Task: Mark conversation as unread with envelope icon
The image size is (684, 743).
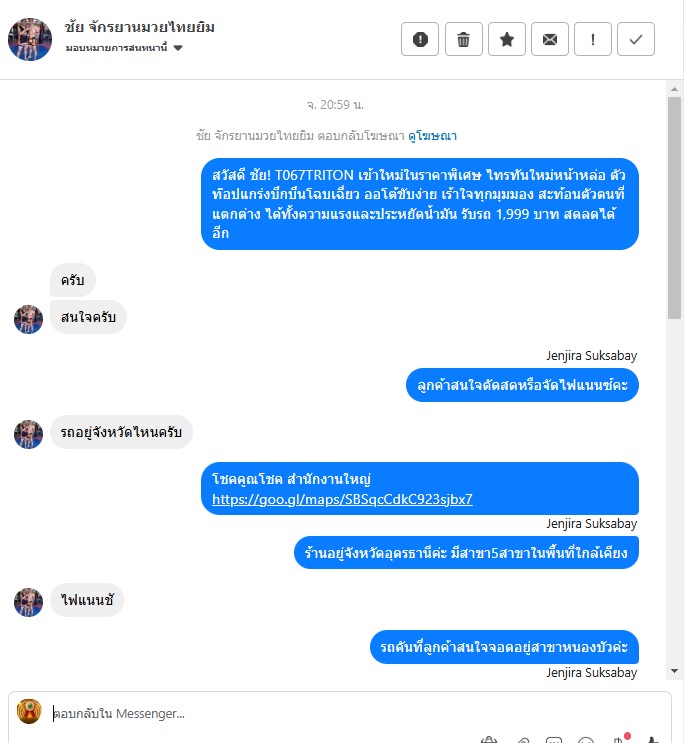Action: (x=549, y=39)
